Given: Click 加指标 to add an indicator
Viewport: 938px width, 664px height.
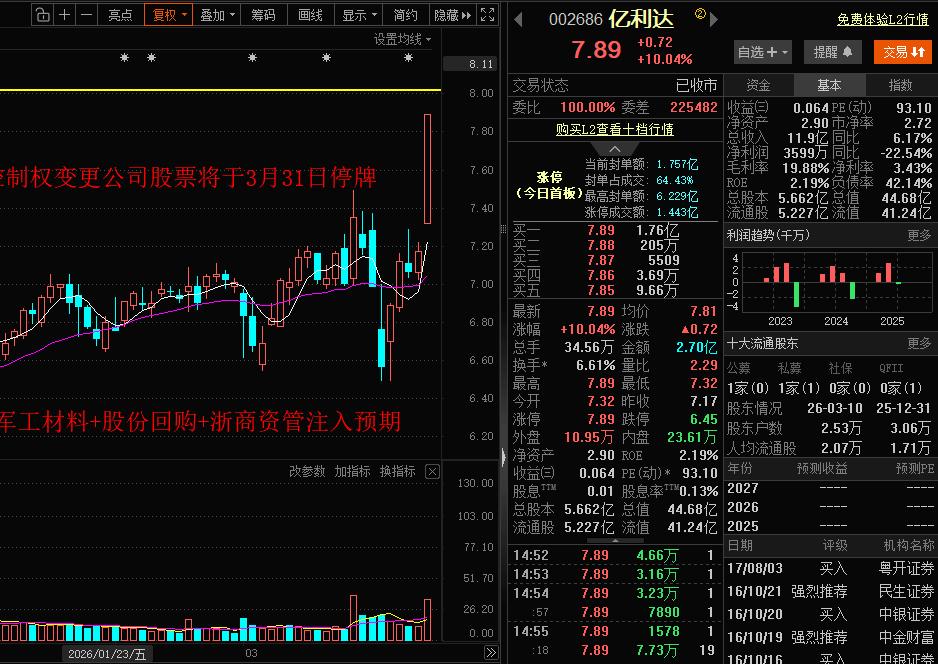Looking at the screenshot, I should pos(352,471).
